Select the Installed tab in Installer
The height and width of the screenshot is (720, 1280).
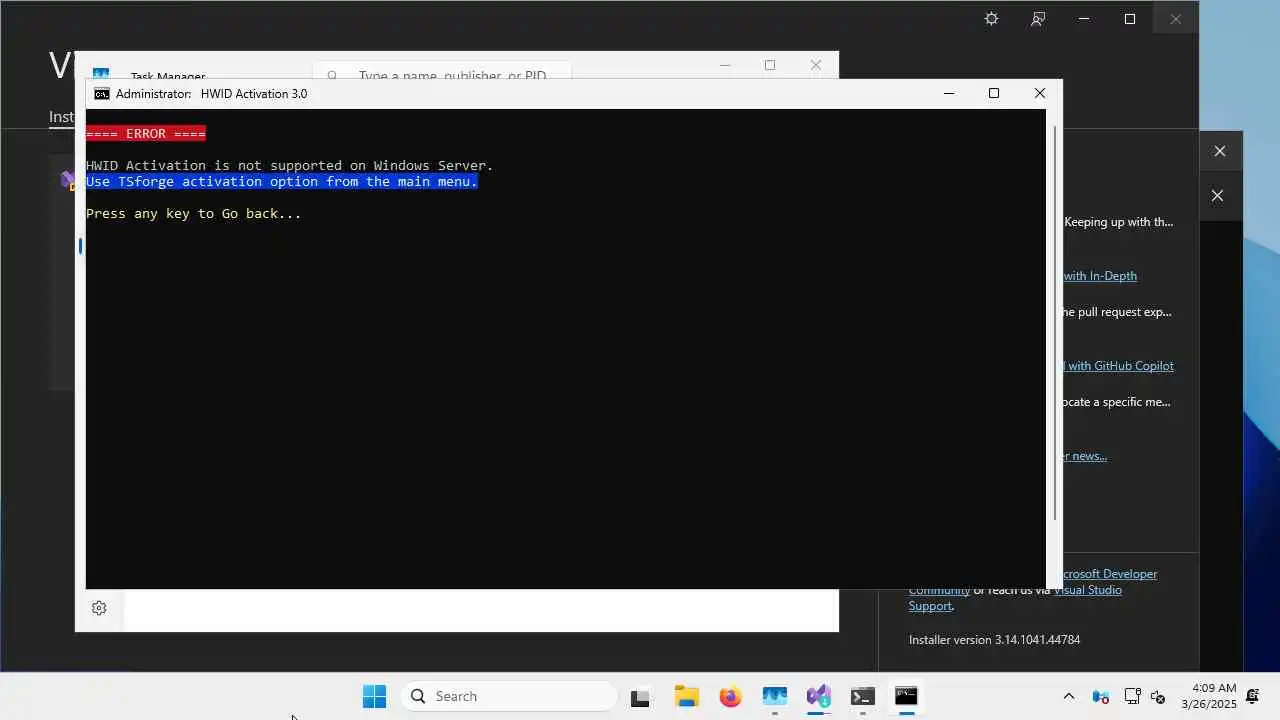coord(61,117)
